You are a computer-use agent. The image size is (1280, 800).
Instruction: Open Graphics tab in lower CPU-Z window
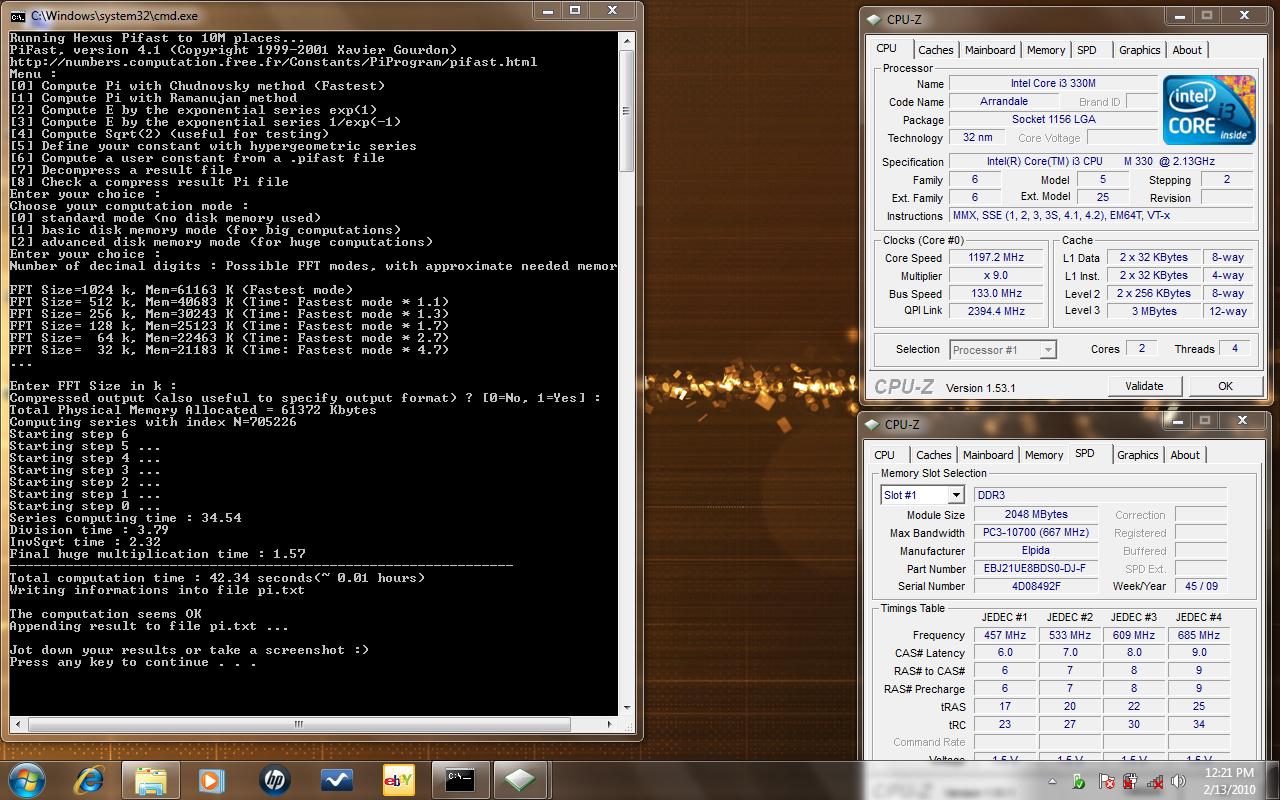click(x=1138, y=455)
